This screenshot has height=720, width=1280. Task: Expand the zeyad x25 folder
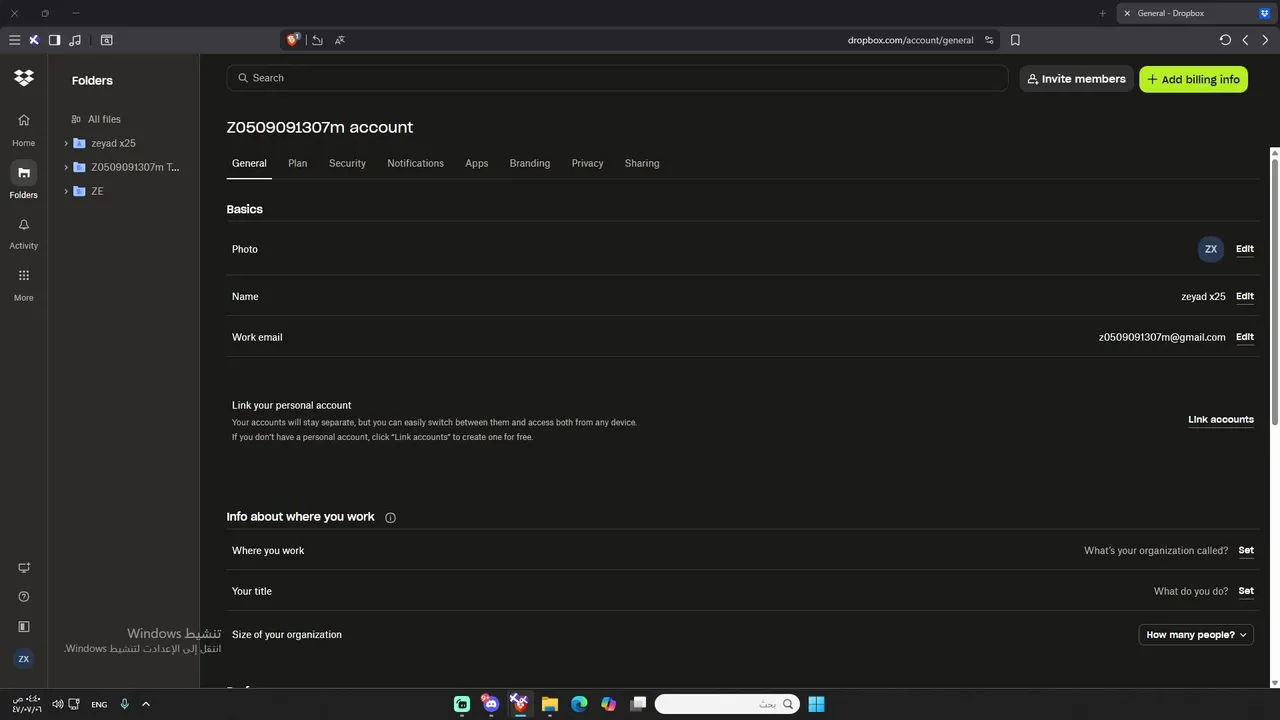coord(66,143)
